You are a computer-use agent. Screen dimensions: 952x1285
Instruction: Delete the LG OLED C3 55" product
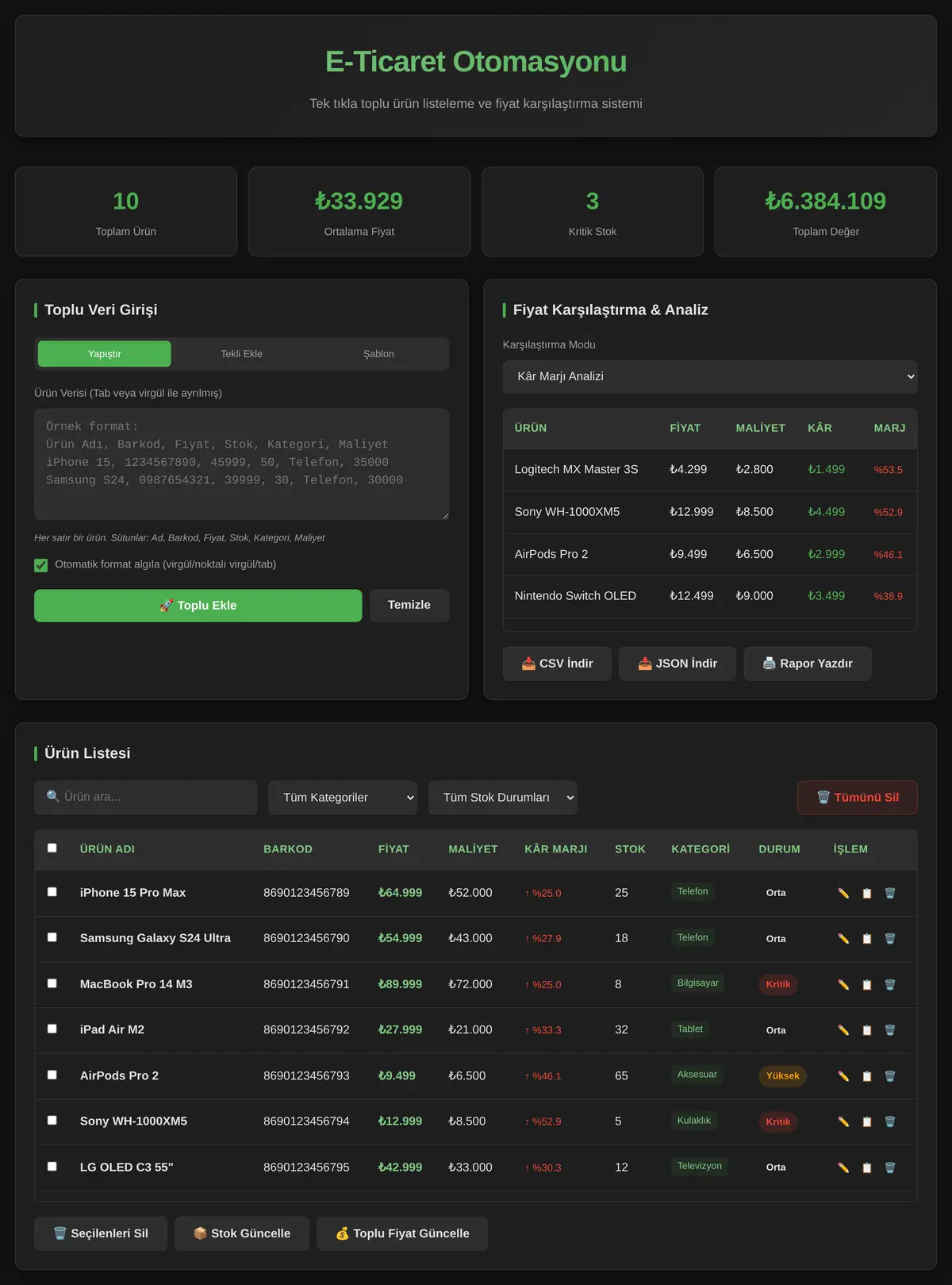pos(890,1168)
